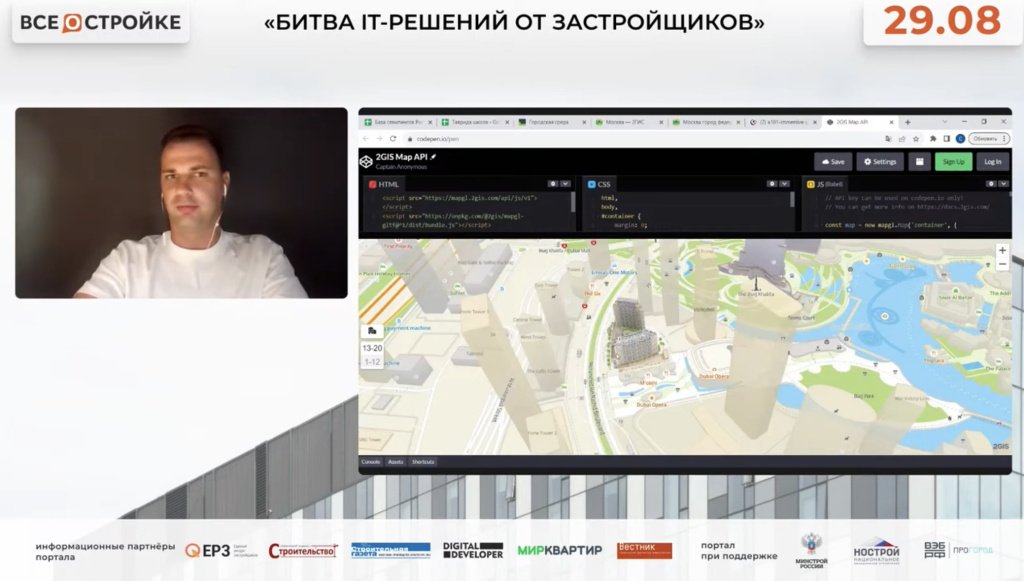Open the Shortcuts panel
This screenshot has width=1024, height=581.
423,462
